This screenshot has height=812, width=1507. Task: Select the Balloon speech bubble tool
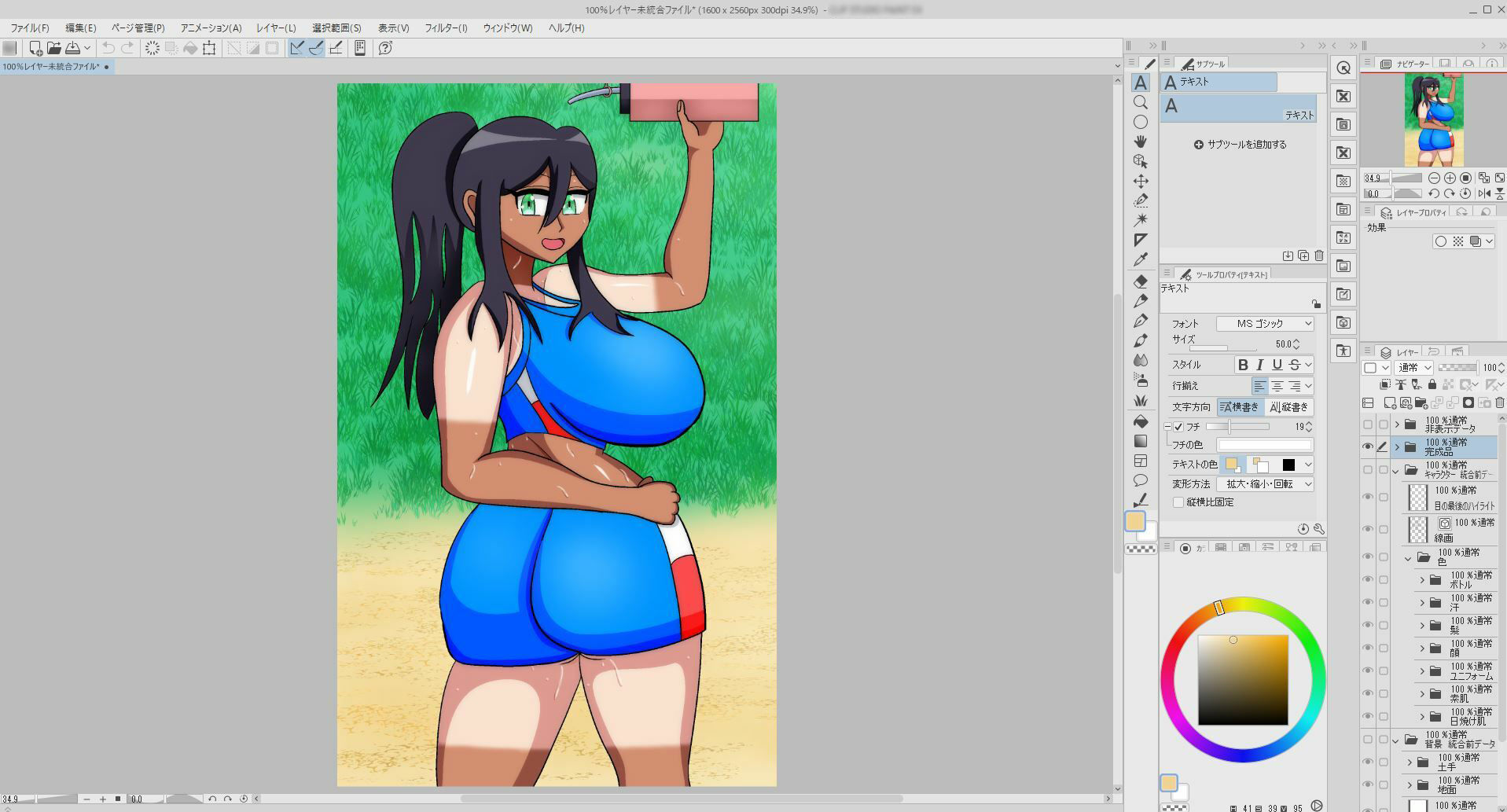click(1141, 480)
